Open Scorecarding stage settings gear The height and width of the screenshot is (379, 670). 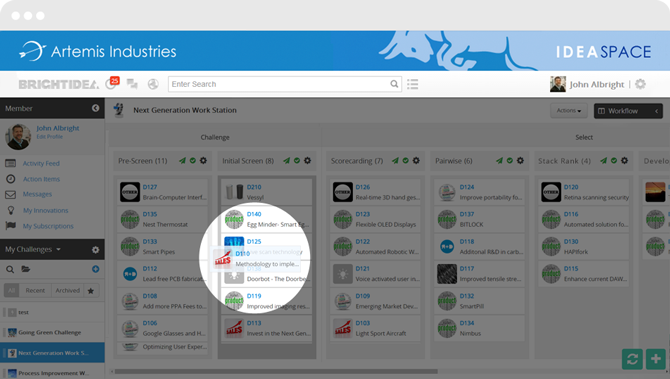[416, 161]
